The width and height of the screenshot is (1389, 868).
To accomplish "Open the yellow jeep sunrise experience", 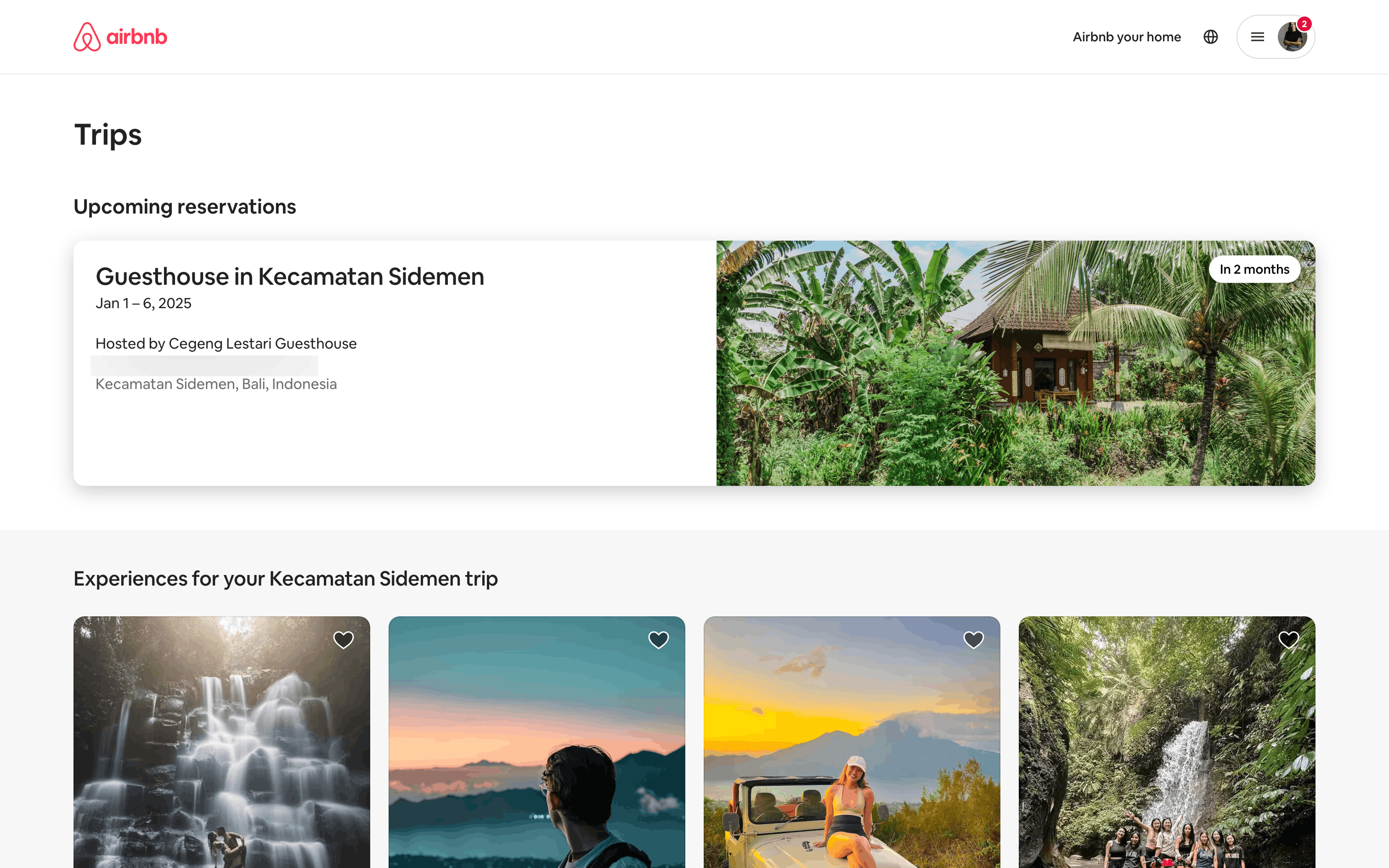I will [x=852, y=742].
